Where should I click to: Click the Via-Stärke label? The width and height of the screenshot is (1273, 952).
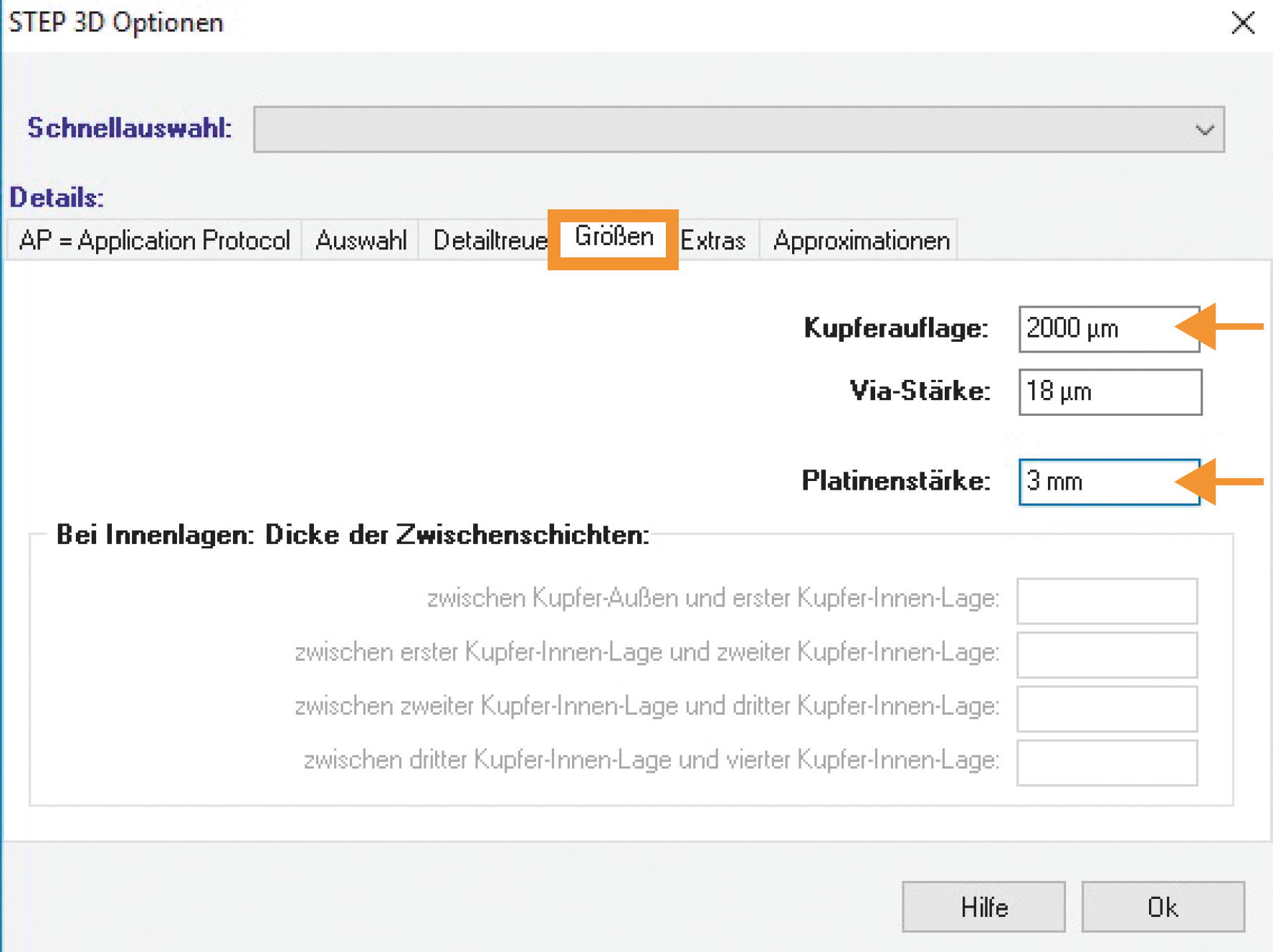(x=920, y=391)
